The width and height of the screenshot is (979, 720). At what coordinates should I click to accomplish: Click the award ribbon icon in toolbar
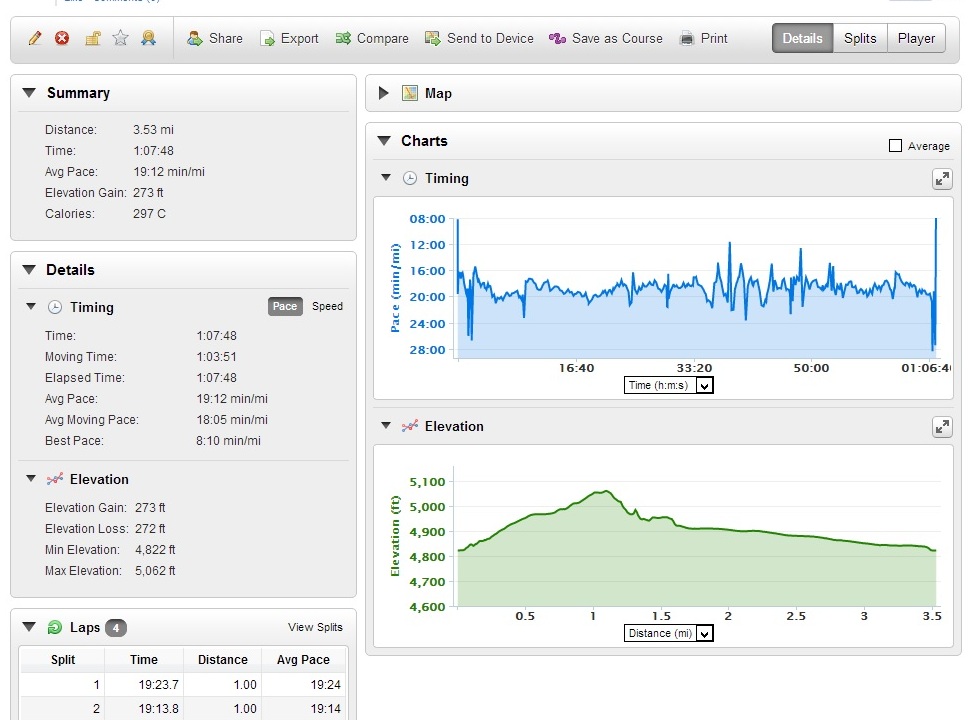click(149, 39)
